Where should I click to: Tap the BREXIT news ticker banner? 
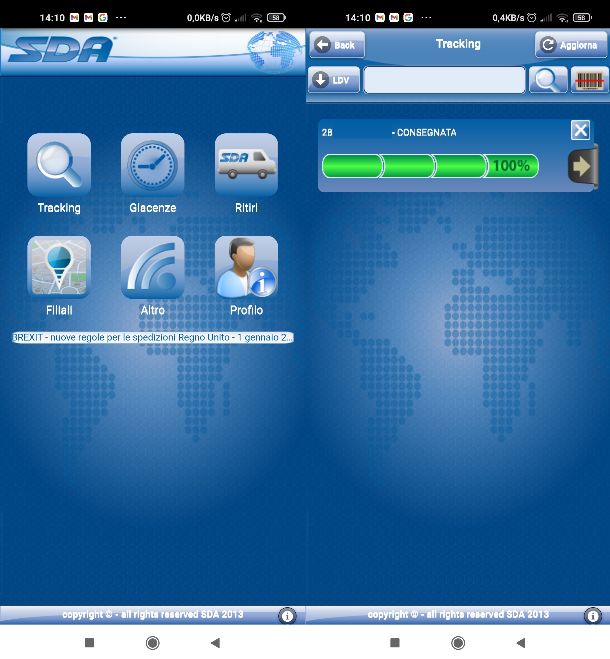coord(153,337)
